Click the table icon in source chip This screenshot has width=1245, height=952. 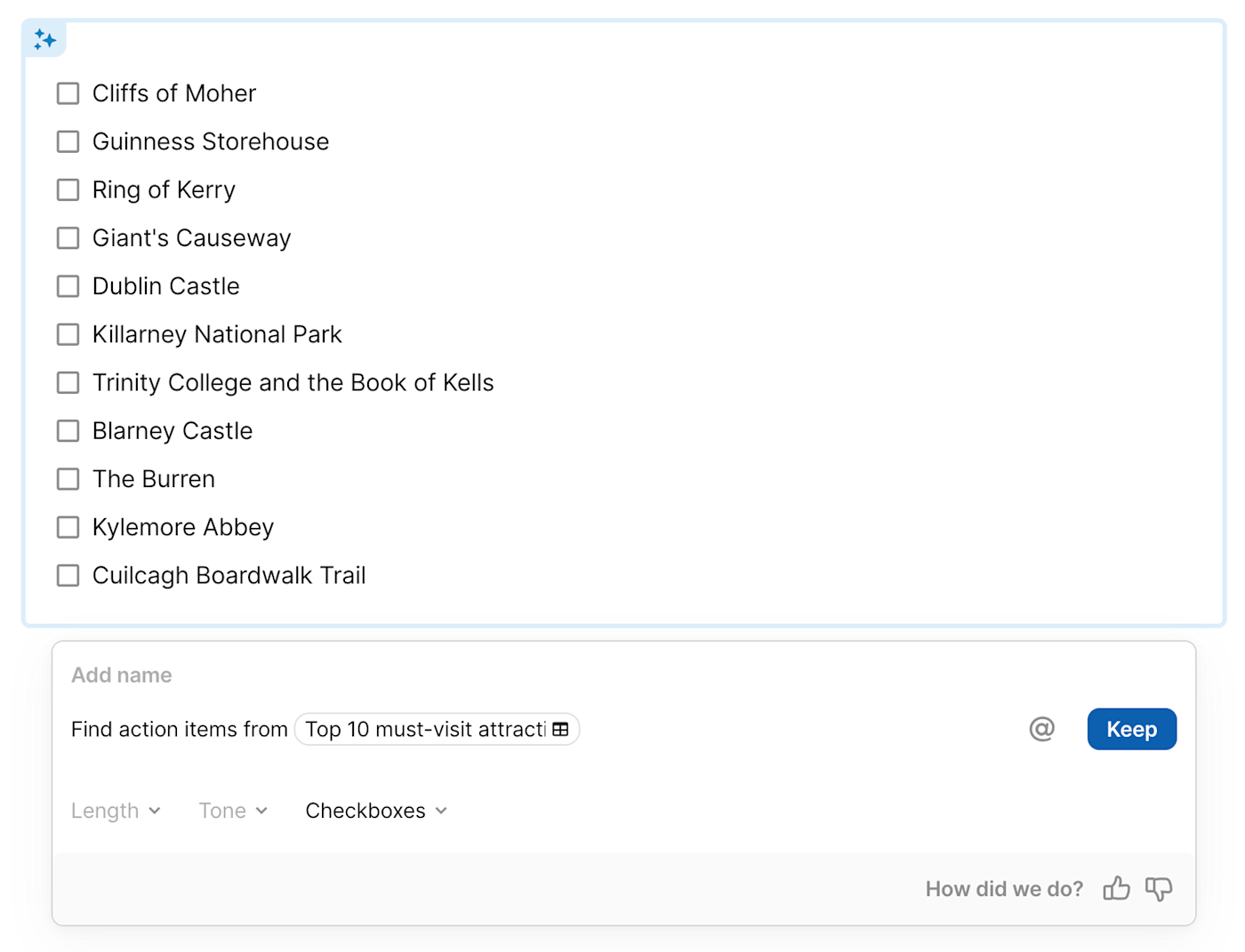[x=560, y=729]
